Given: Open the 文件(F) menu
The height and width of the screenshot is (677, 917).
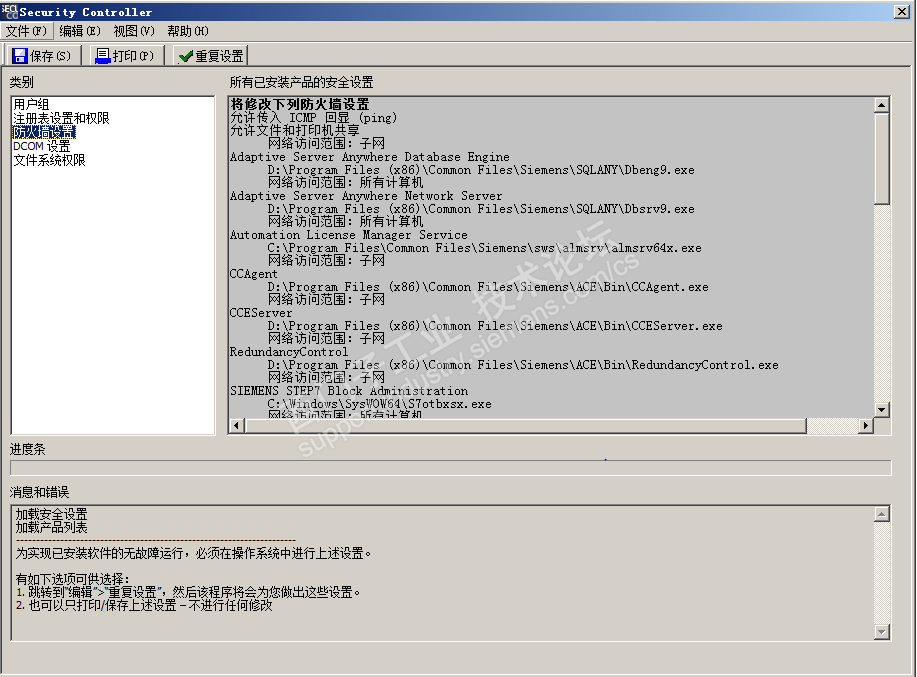Looking at the screenshot, I should [x=26, y=31].
